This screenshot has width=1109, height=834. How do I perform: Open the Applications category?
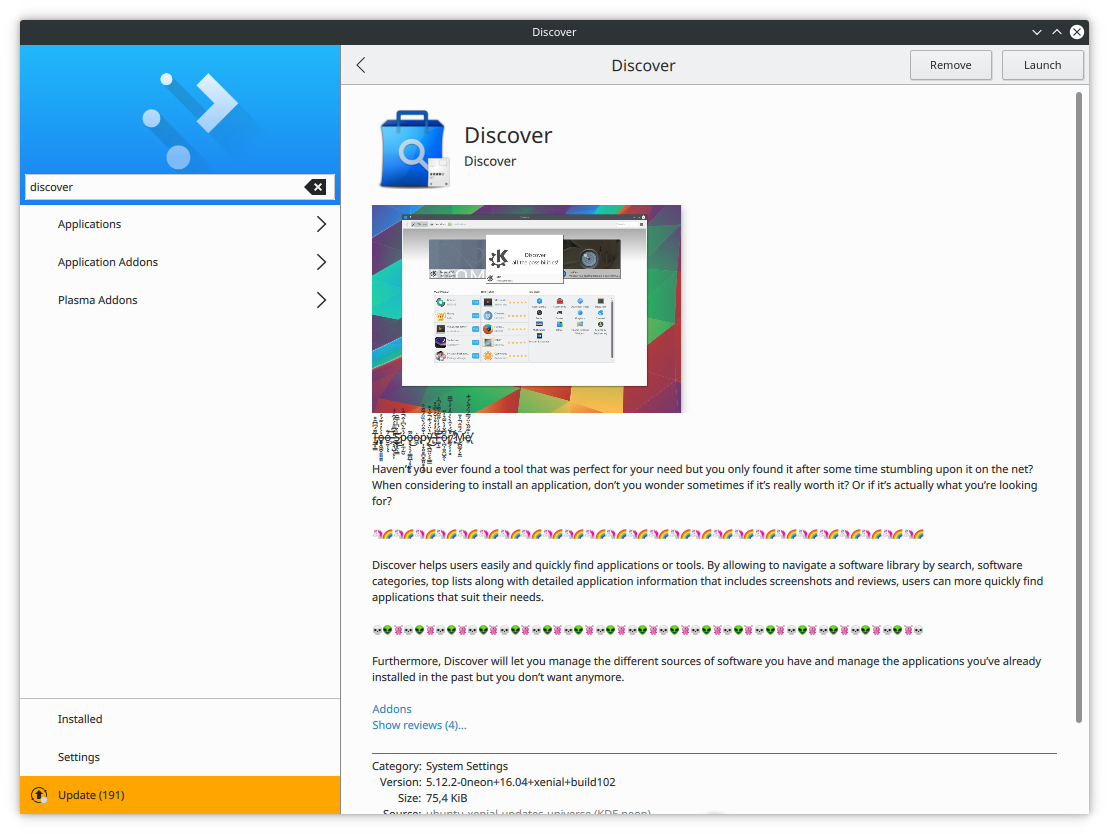[x=180, y=224]
